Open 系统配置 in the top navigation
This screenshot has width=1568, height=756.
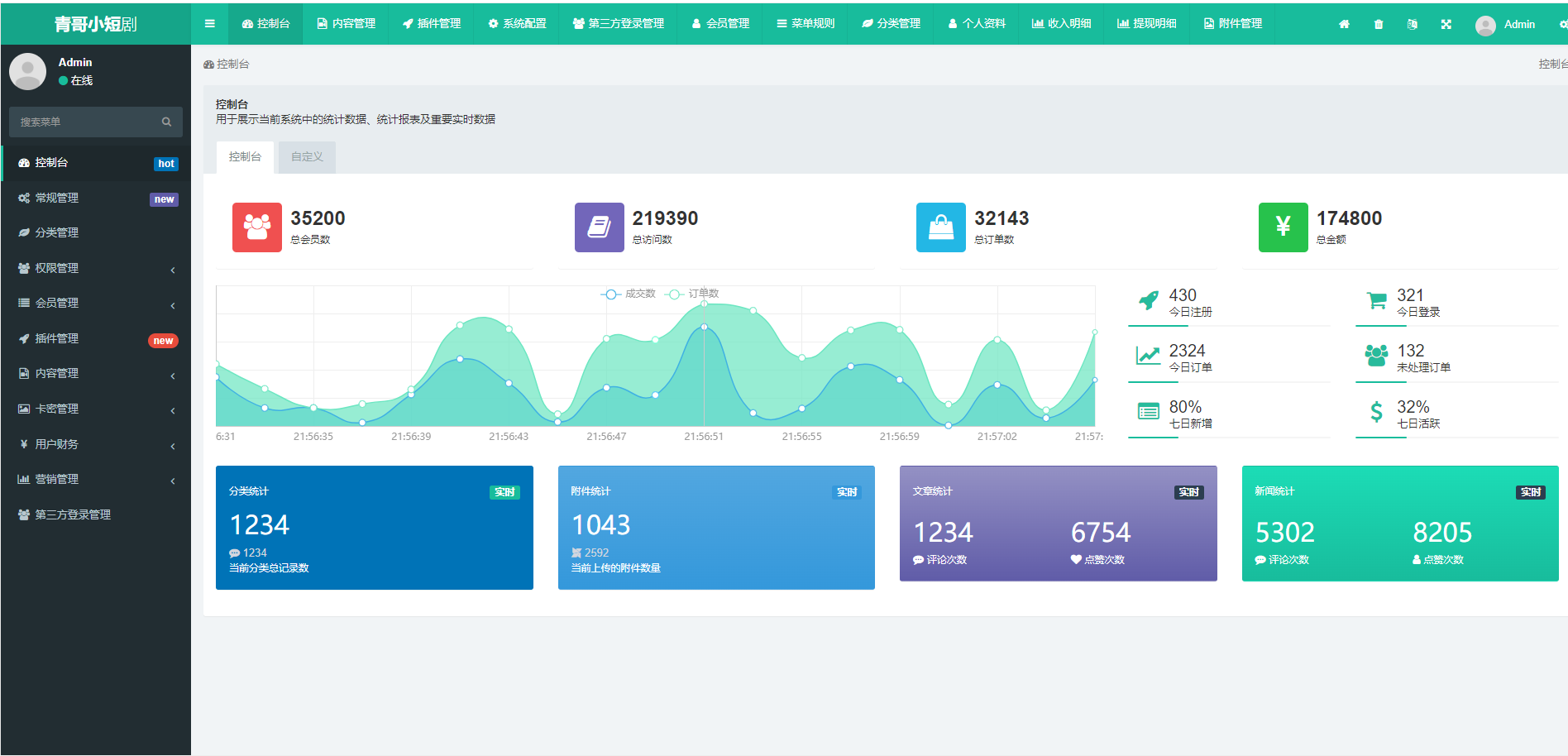517,24
